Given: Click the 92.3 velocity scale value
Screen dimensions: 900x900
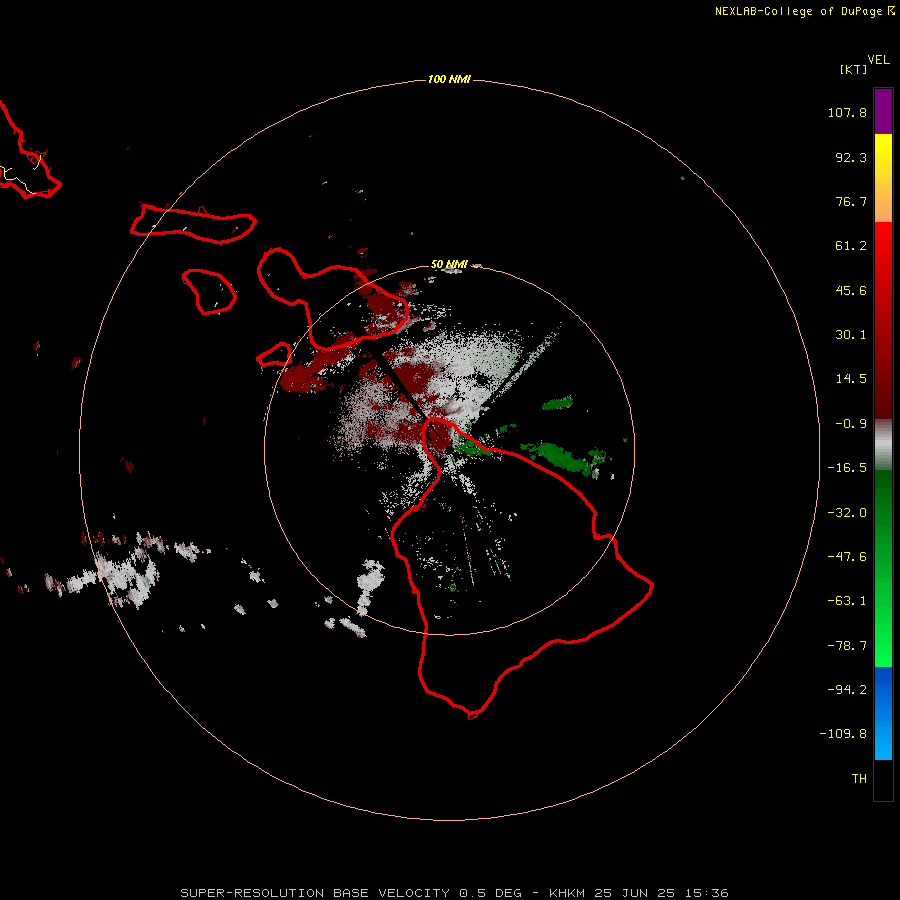Looking at the screenshot, I should [851, 157].
